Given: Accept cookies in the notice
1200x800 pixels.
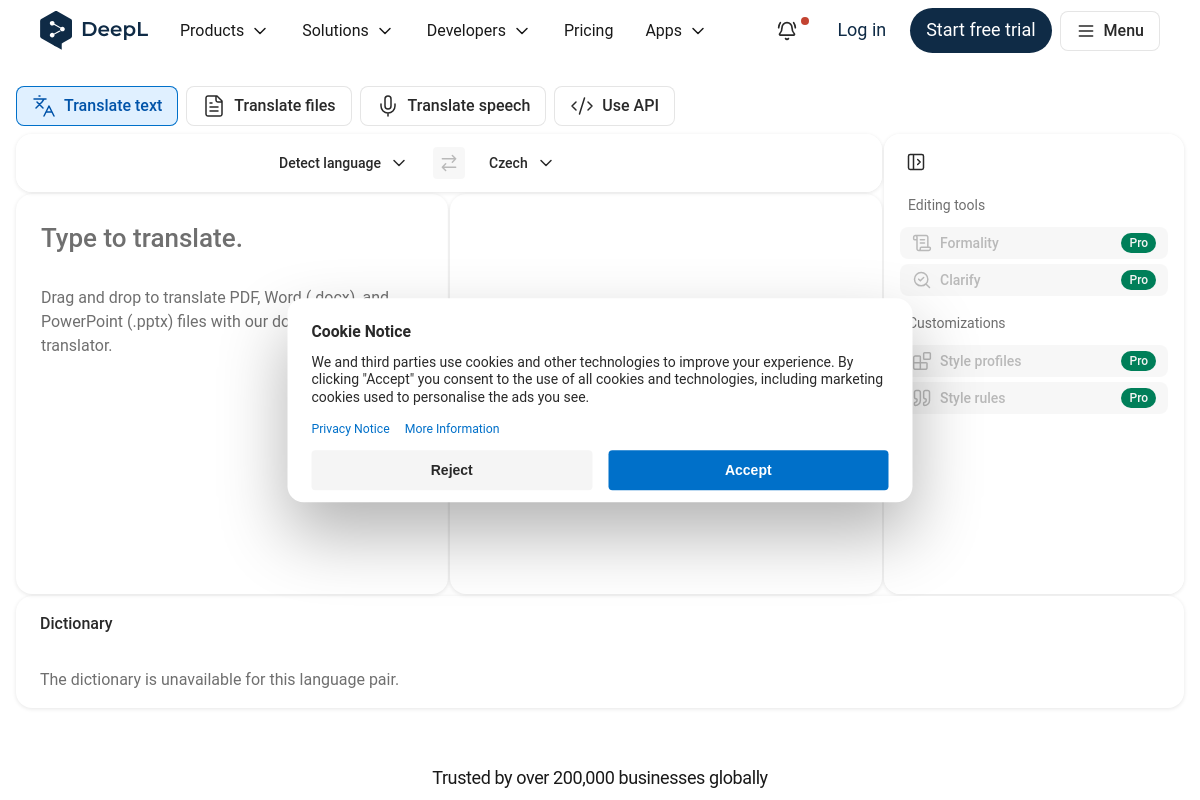Looking at the screenshot, I should (x=748, y=470).
